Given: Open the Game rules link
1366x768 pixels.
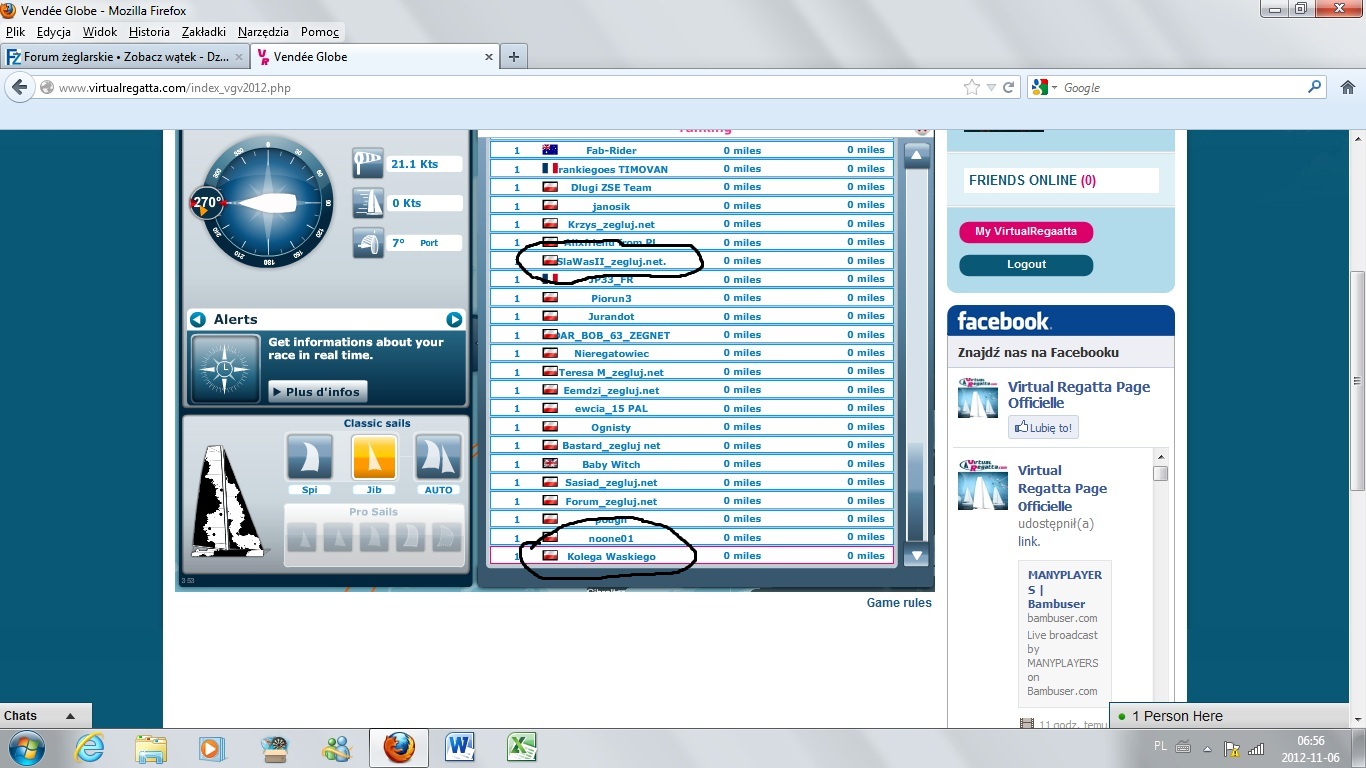Looking at the screenshot, I should [x=899, y=603].
